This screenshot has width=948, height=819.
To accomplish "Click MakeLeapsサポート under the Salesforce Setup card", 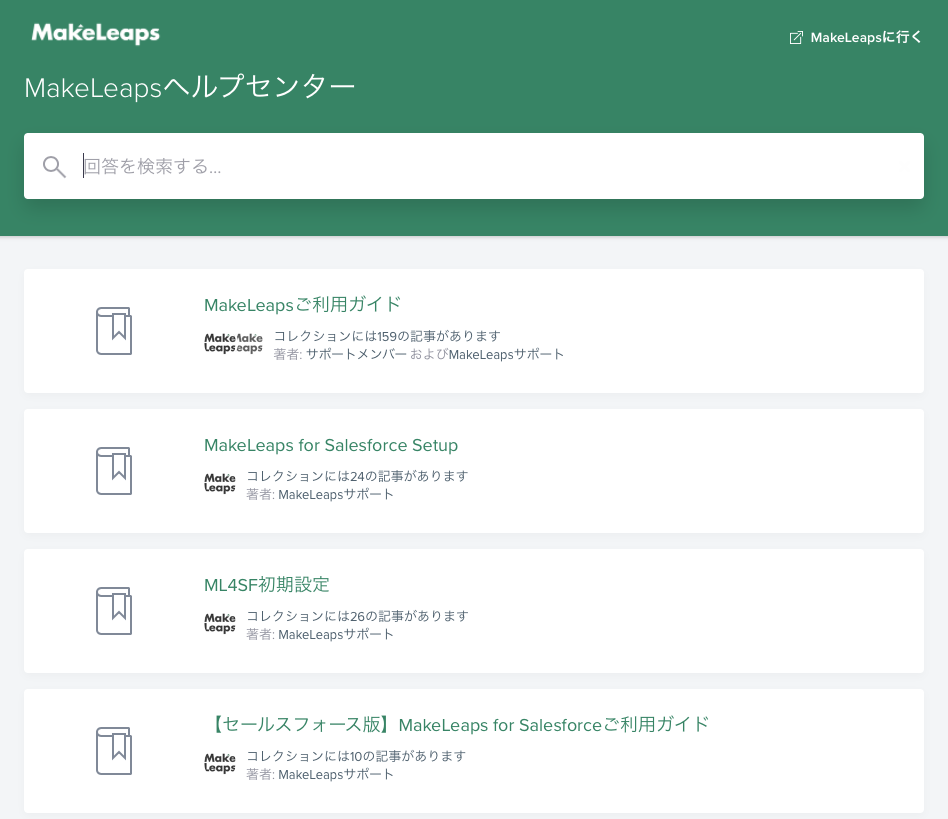I will [x=336, y=494].
